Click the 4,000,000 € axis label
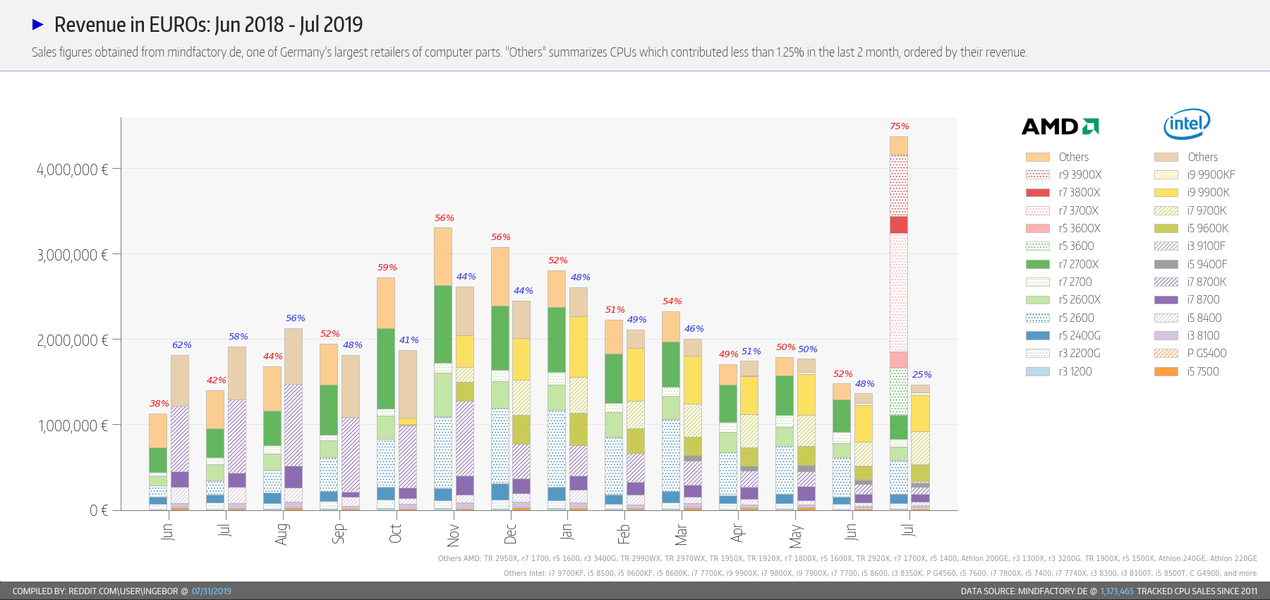The height and width of the screenshot is (600, 1270). (72, 169)
